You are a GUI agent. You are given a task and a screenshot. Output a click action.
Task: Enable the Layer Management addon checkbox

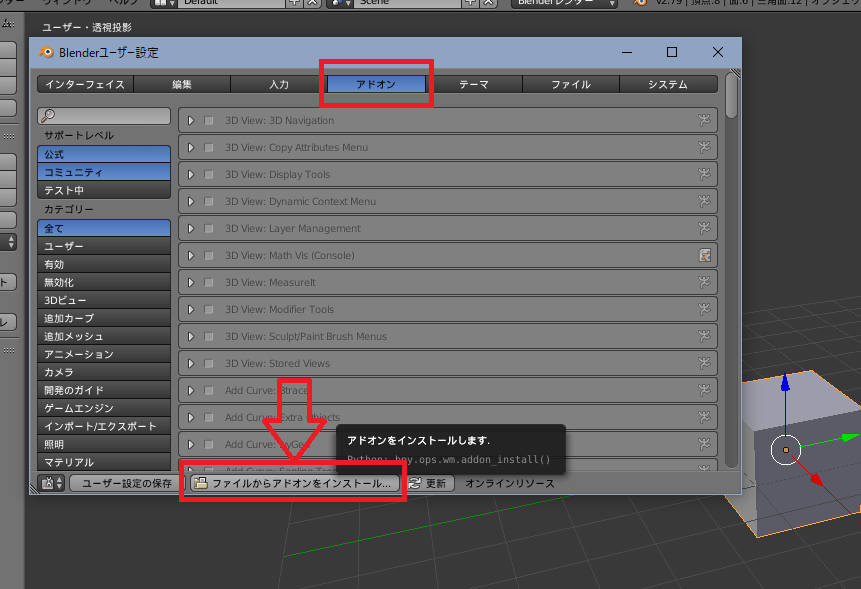(209, 228)
